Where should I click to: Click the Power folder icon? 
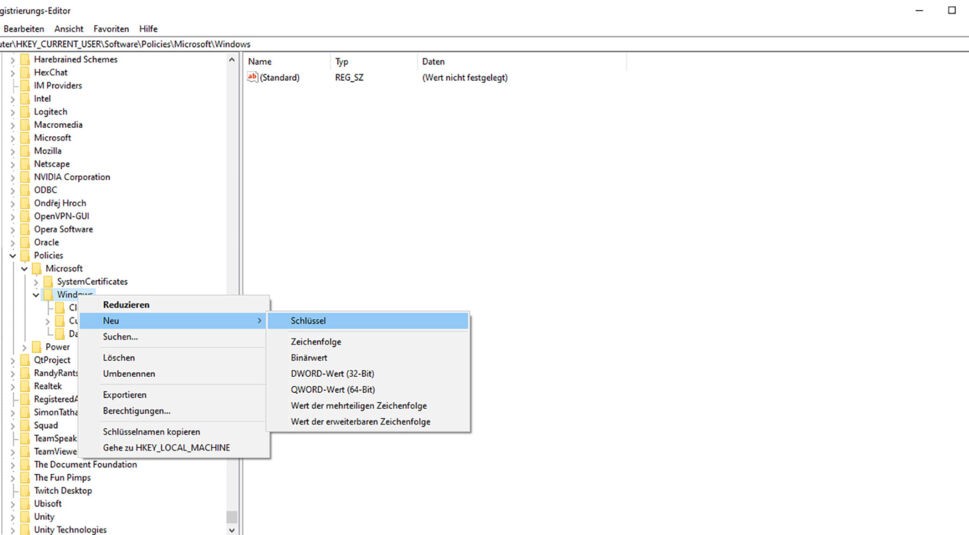(x=36, y=347)
